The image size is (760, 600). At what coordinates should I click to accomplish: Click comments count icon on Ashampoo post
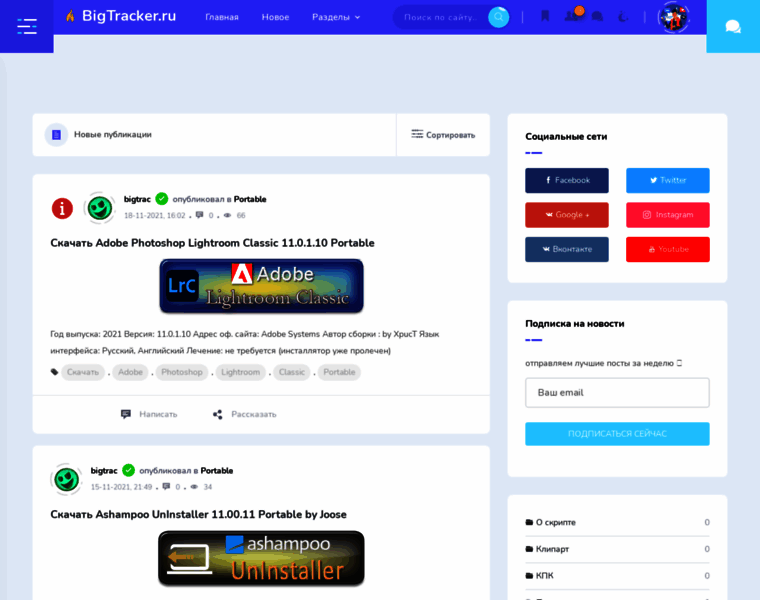click(x=166, y=487)
